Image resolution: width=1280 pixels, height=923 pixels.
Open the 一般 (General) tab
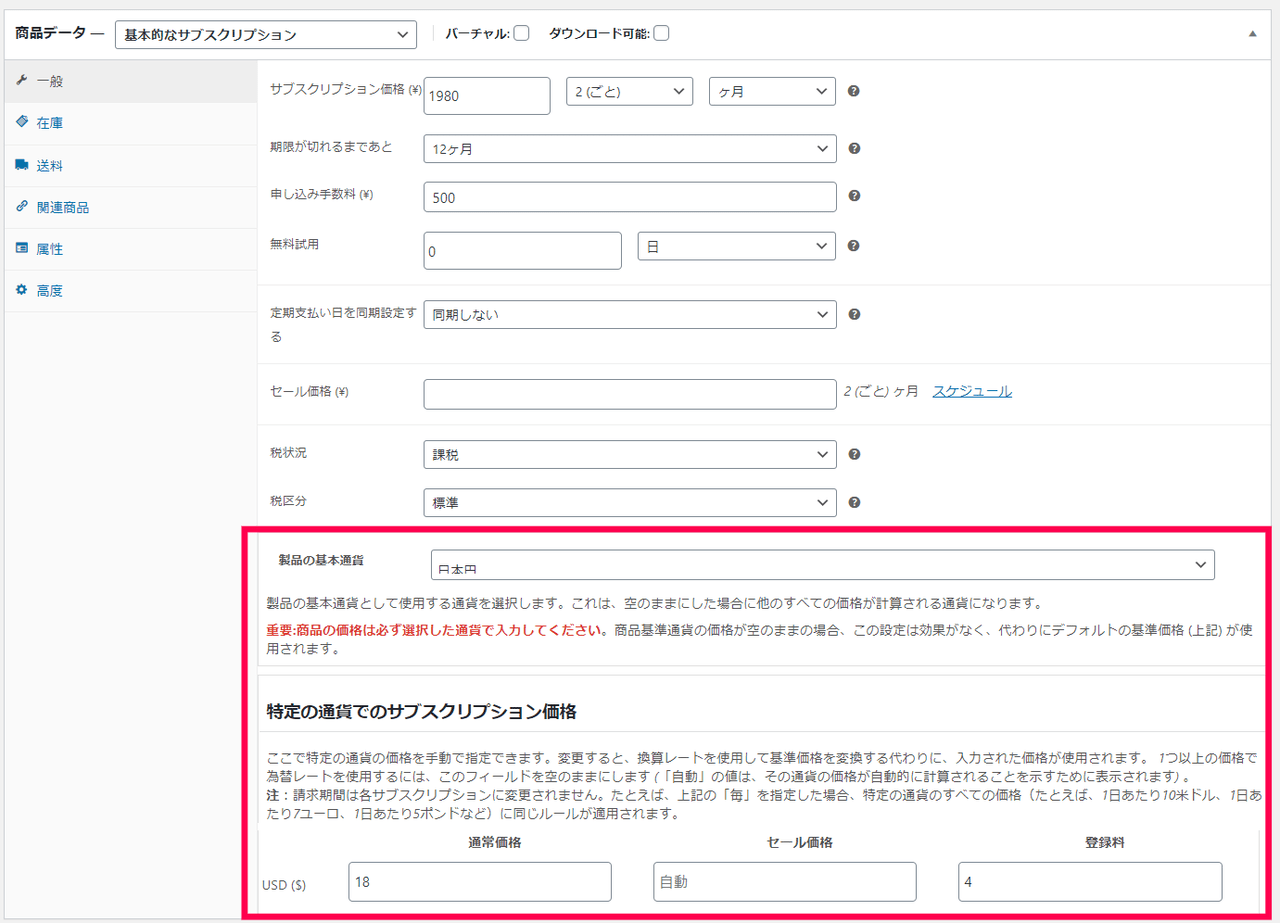point(130,81)
